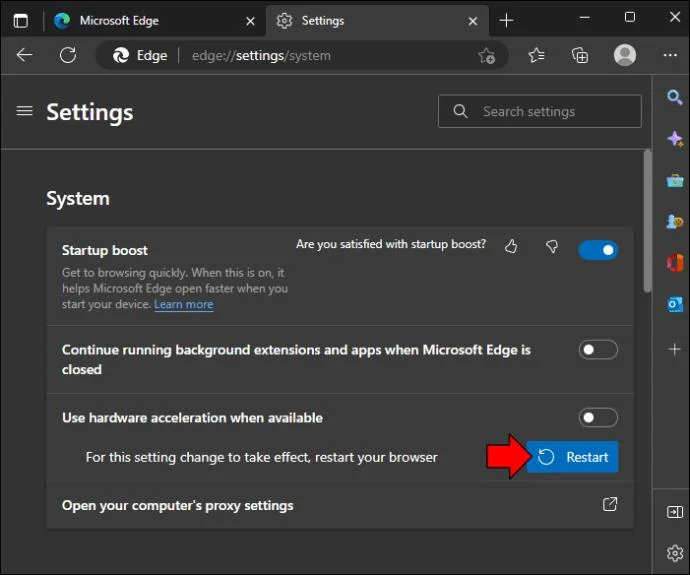
Task: Minimize the browser window
Action: [x=584, y=18]
